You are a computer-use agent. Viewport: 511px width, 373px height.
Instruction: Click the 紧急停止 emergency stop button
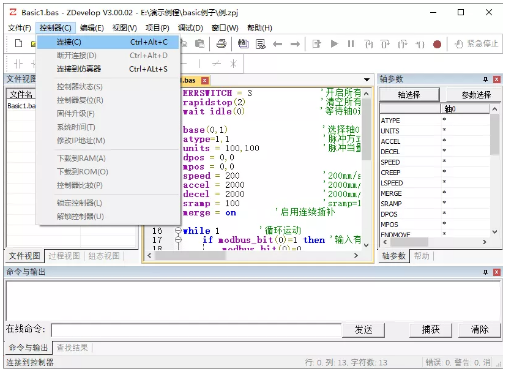pyautogui.click(x=476, y=44)
